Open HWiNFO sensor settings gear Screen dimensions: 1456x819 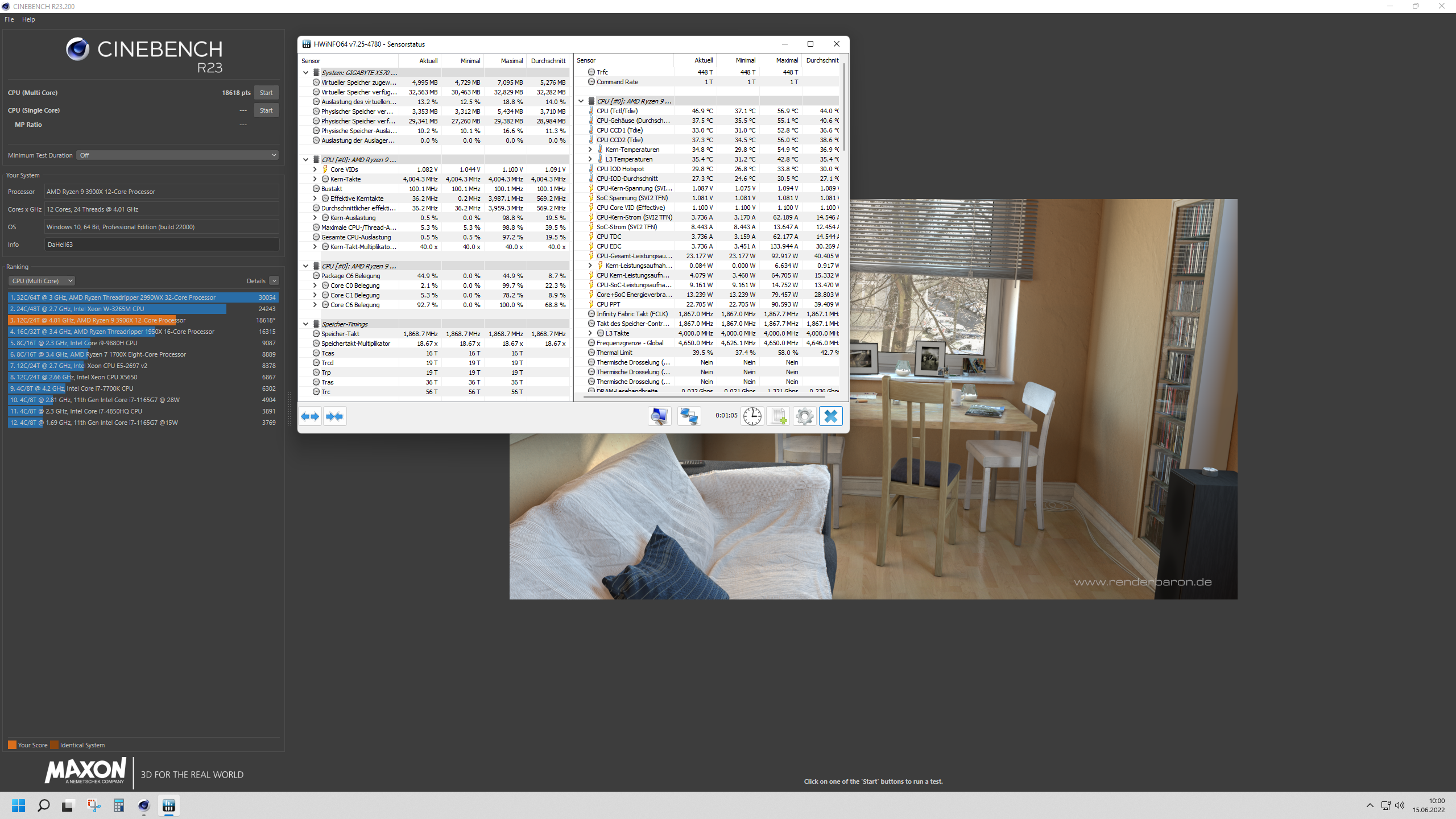[x=804, y=416]
